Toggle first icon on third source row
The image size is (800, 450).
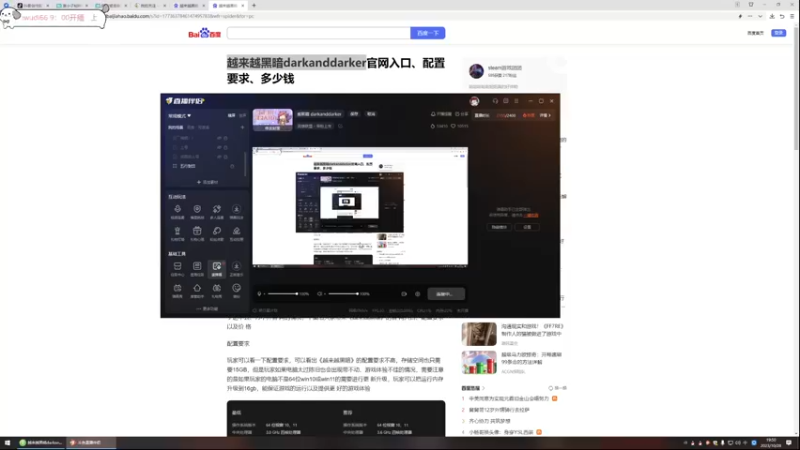(219, 157)
